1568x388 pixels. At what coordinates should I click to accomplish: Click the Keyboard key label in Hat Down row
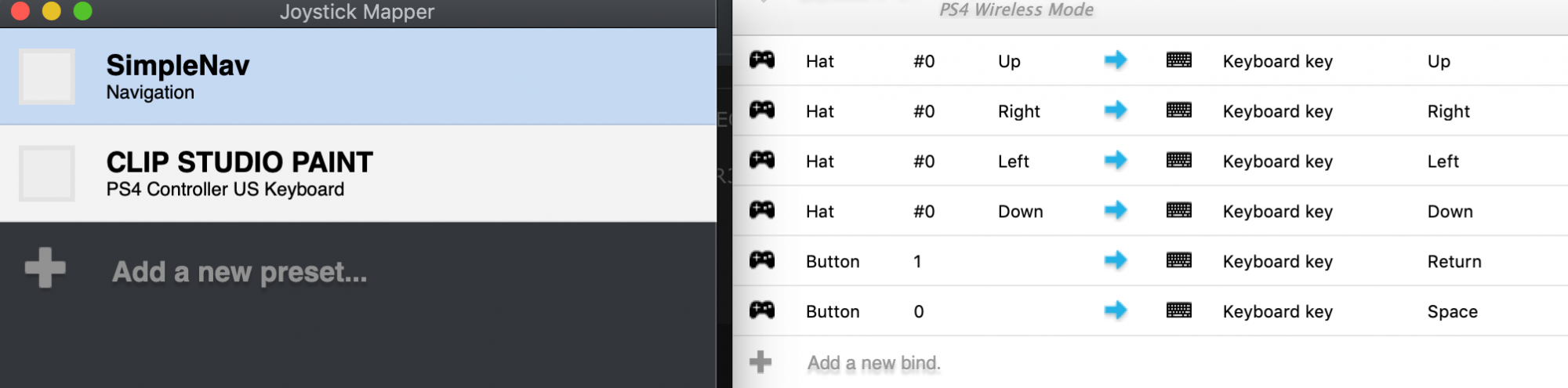tap(1277, 211)
